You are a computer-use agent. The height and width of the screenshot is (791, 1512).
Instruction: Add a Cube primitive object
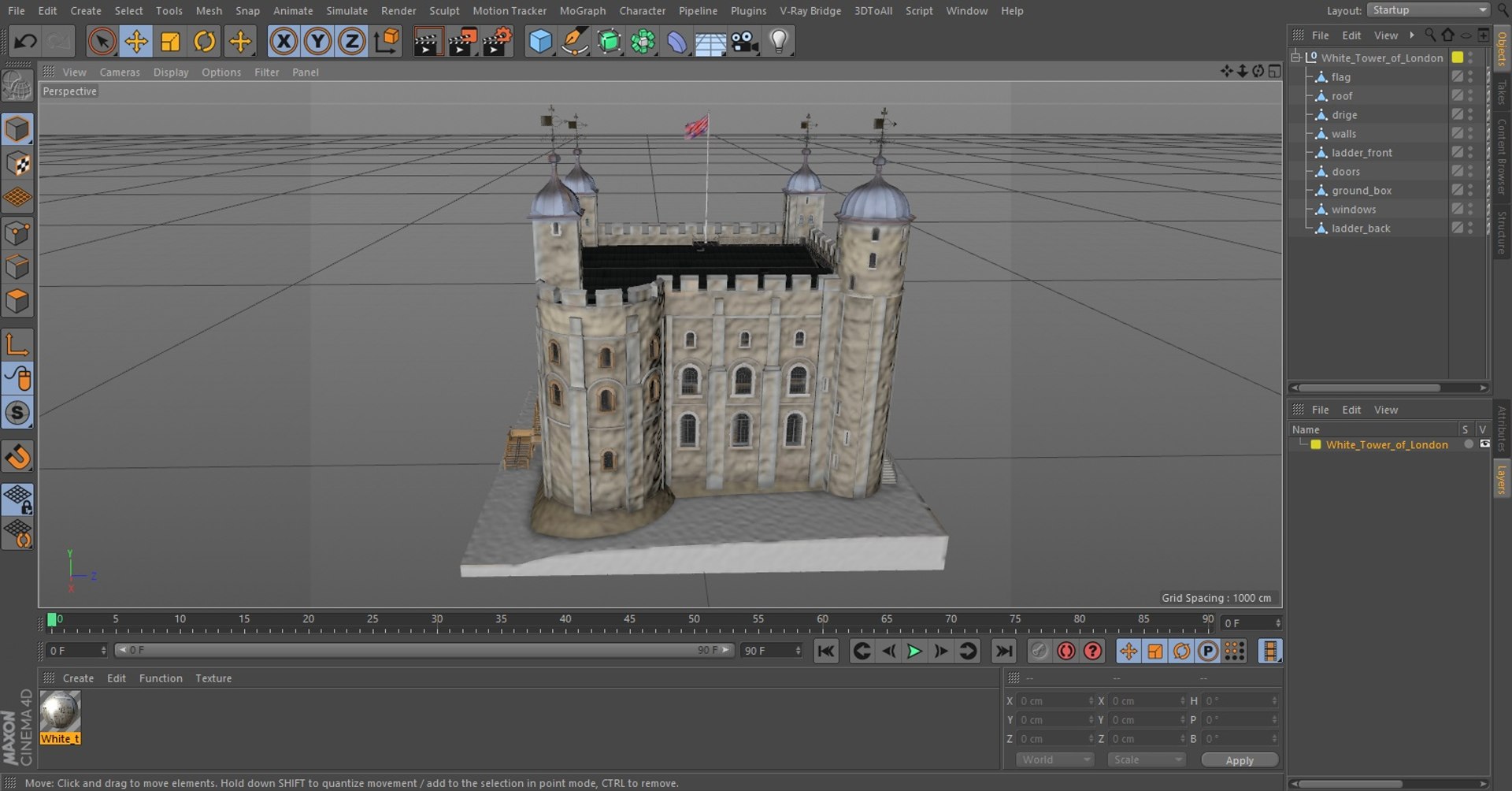pyautogui.click(x=540, y=41)
